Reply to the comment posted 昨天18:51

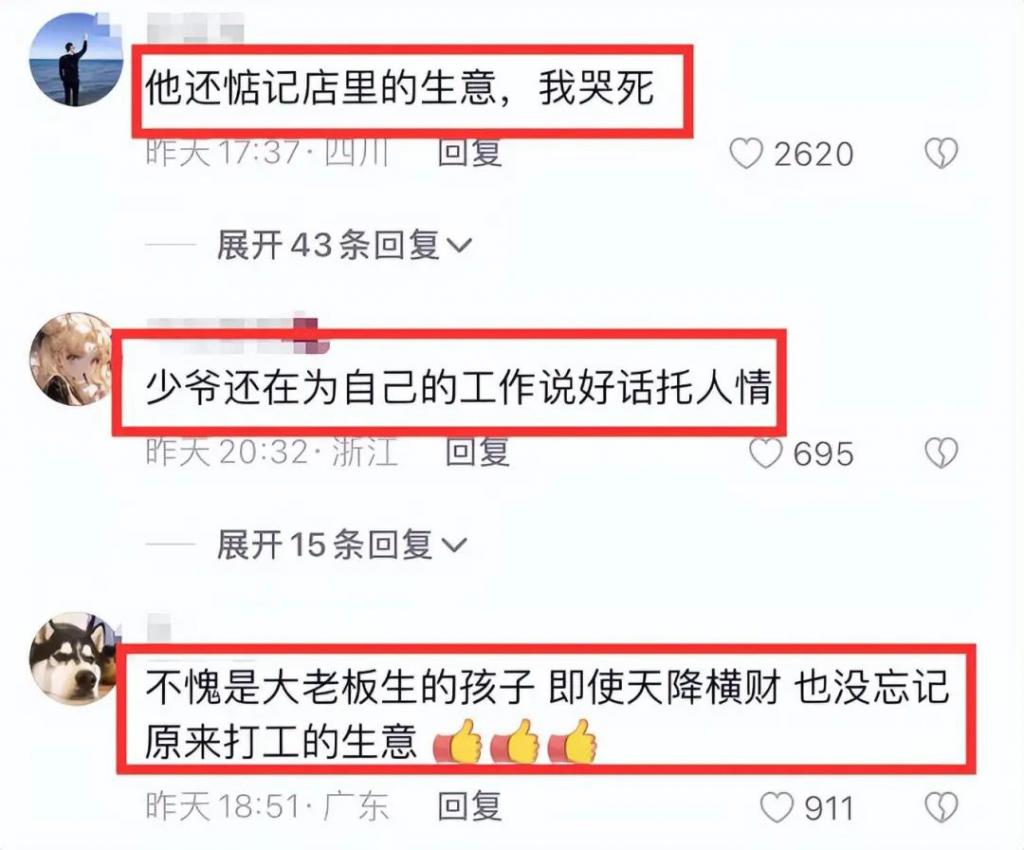click(x=469, y=806)
